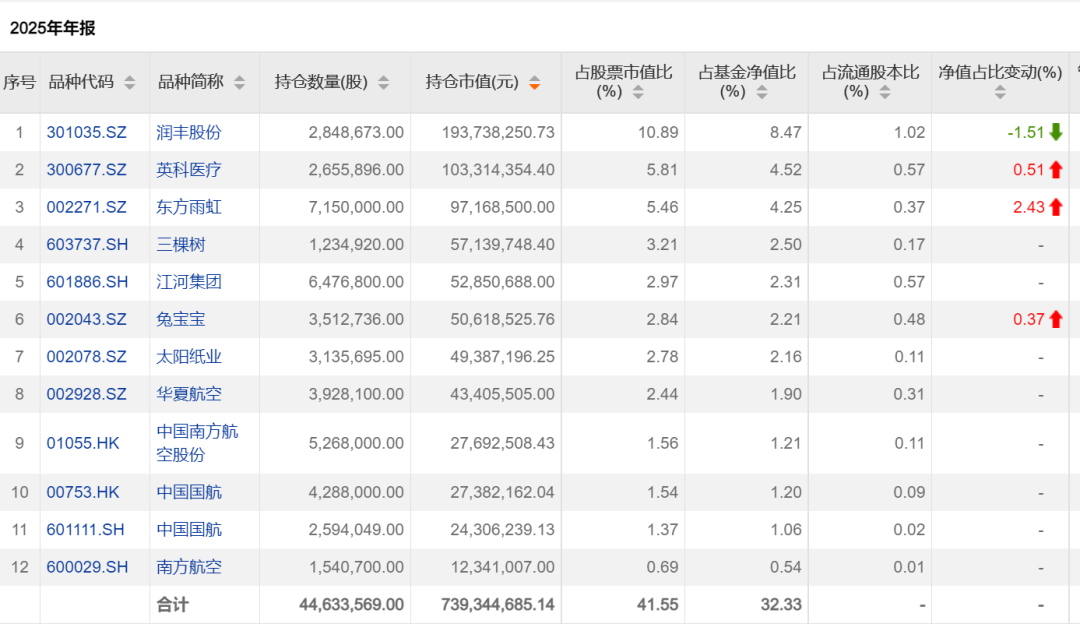Toggle the orange 持仓市值(元) sort indicator
Image resolution: width=1080 pixels, height=631 pixels.
535,83
